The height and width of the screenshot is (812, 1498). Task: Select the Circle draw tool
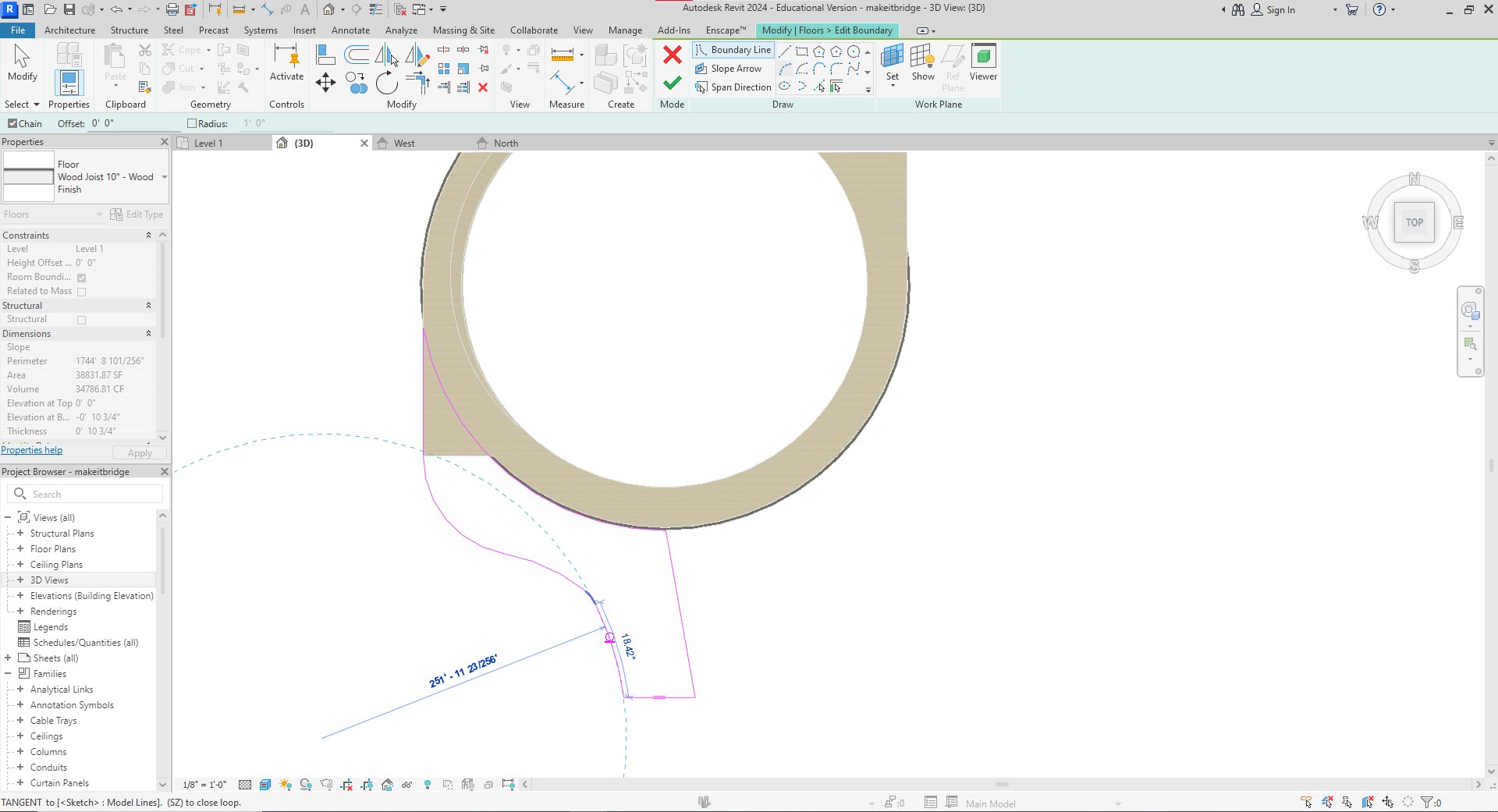[854, 51]
